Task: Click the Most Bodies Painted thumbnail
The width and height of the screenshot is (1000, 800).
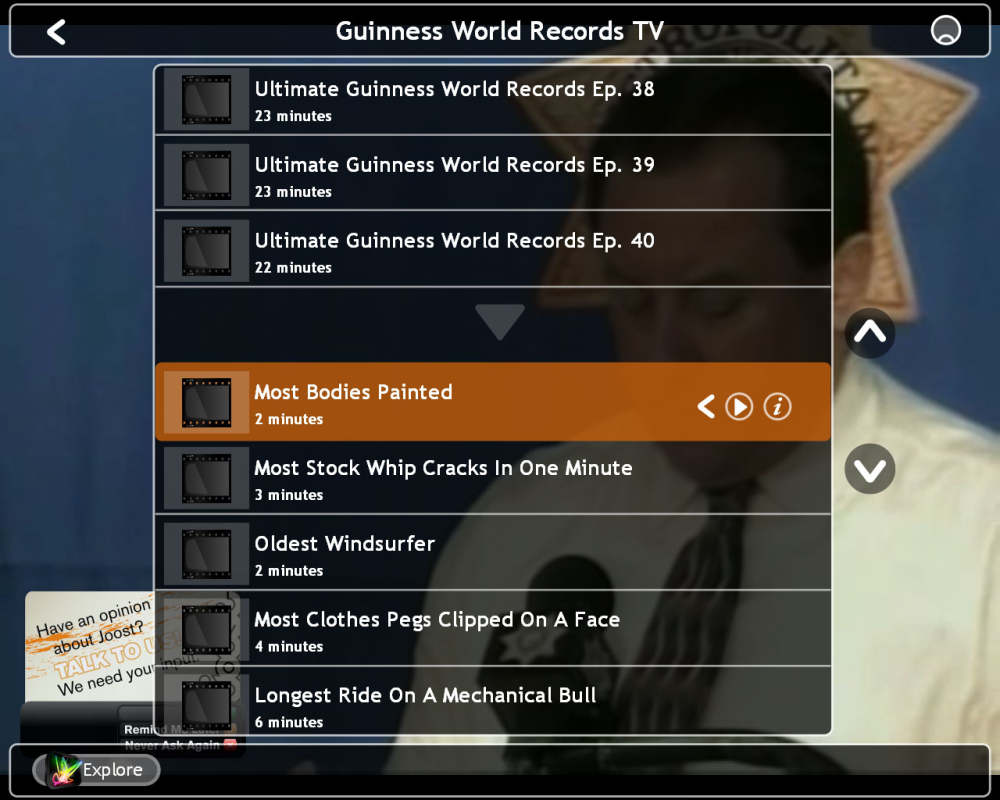Action: pos(206,403)
